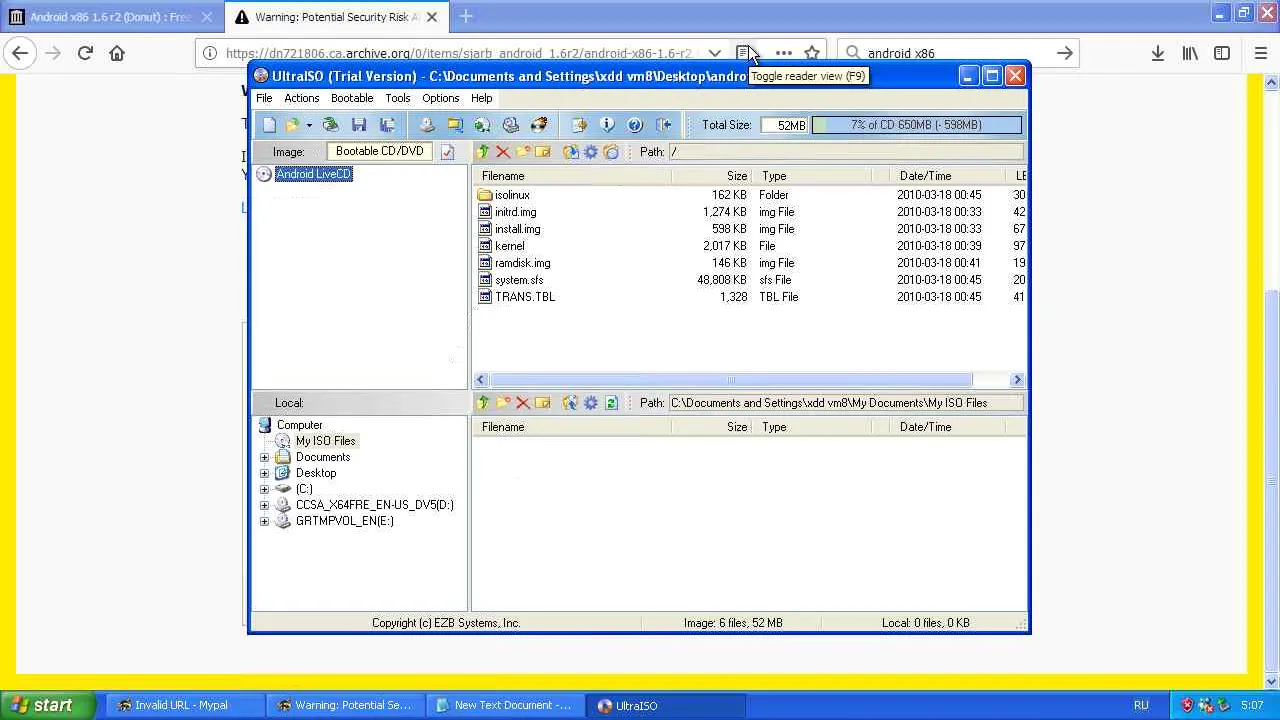The image size is (1280, 720).
Task: Open the Windows Start menu
Action: 49,705
